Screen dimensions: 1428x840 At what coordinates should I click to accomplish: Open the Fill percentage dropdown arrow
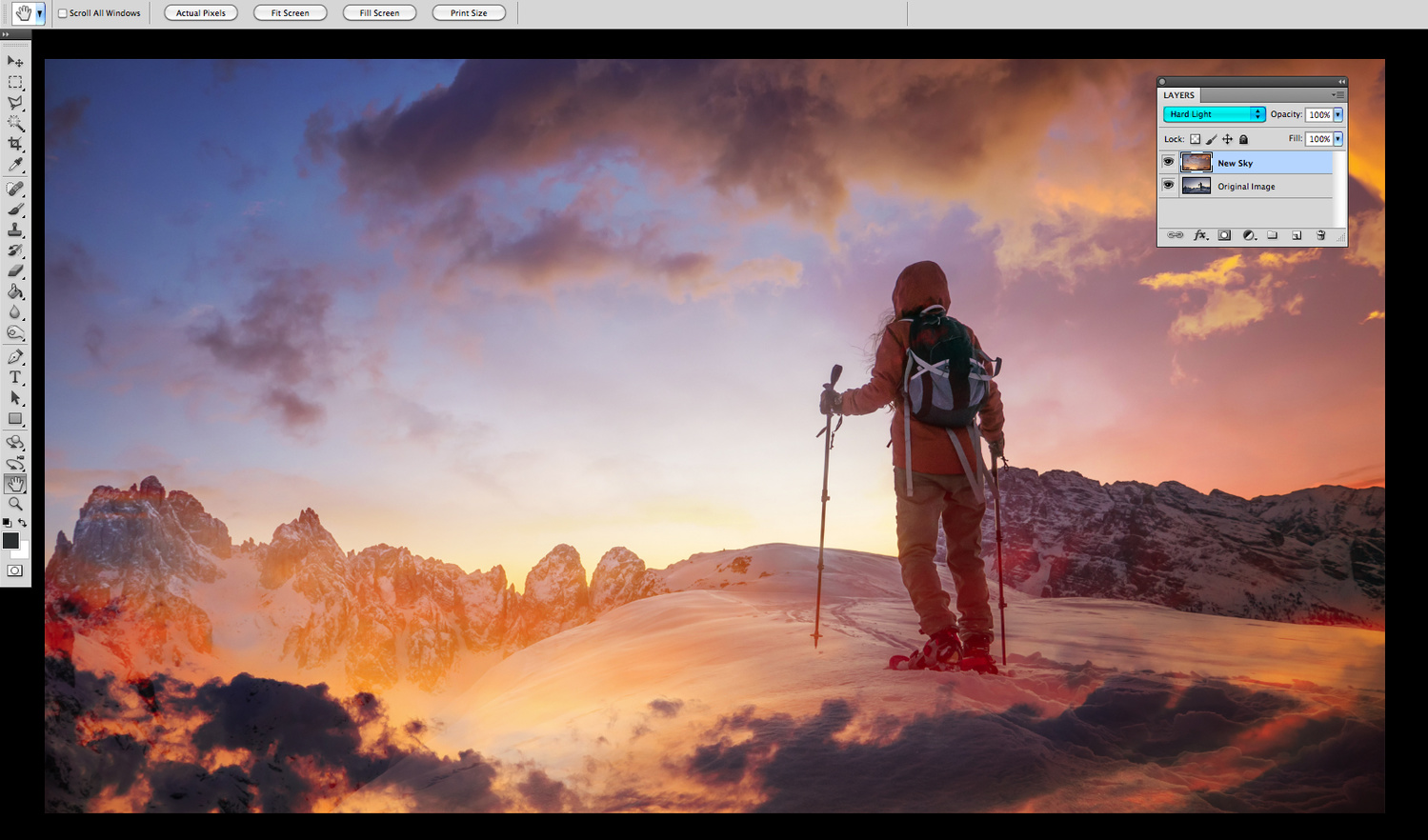[x=1337, y=139]
